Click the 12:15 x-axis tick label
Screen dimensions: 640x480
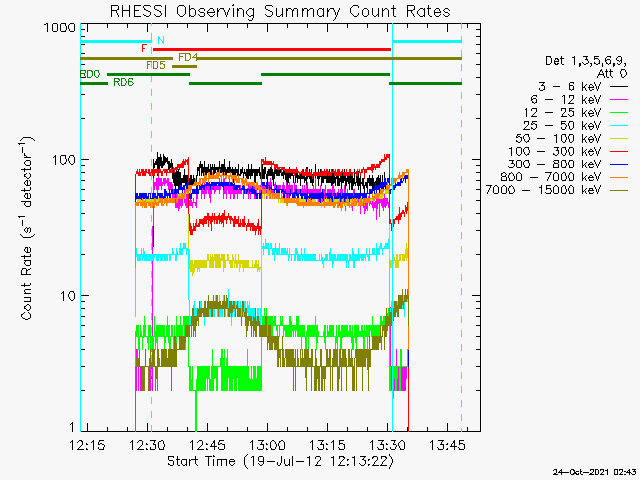pos(88,445)
